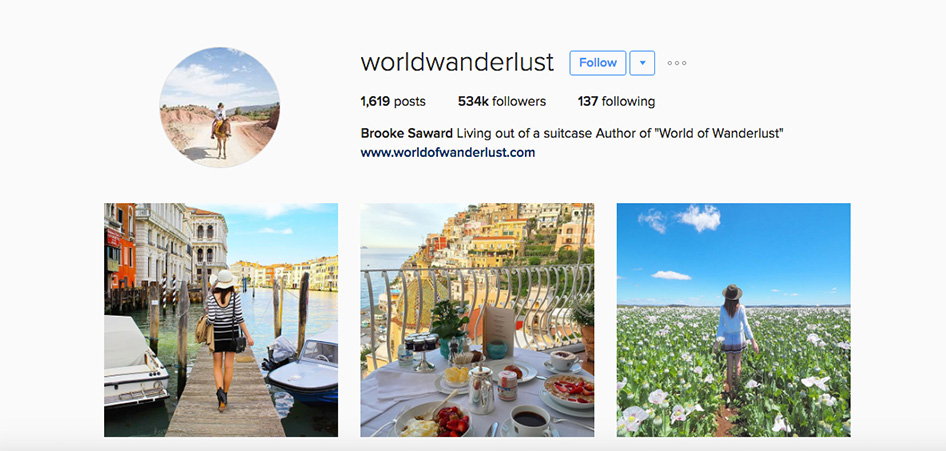
Task: Open the 137 following list
Action: tap(616, 101)
